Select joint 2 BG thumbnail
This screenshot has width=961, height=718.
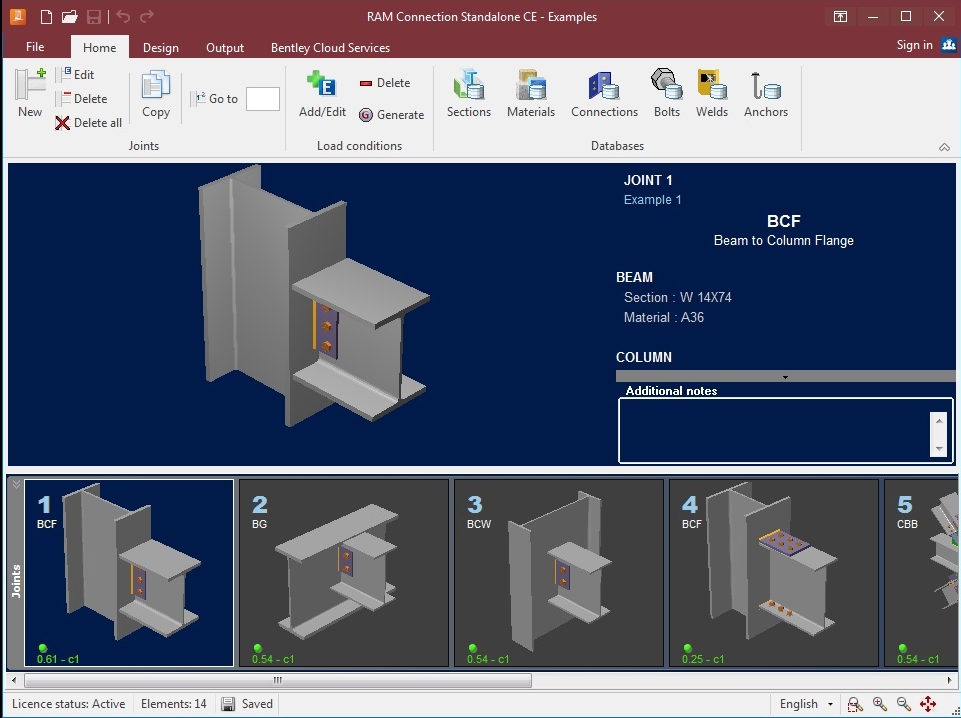(x=344, y=573)
